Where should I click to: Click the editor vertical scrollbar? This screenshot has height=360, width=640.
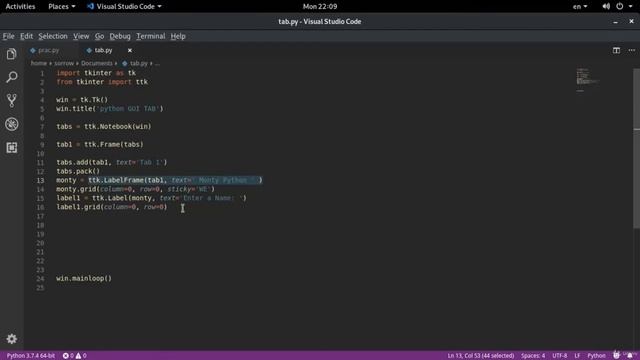[636, 148]
